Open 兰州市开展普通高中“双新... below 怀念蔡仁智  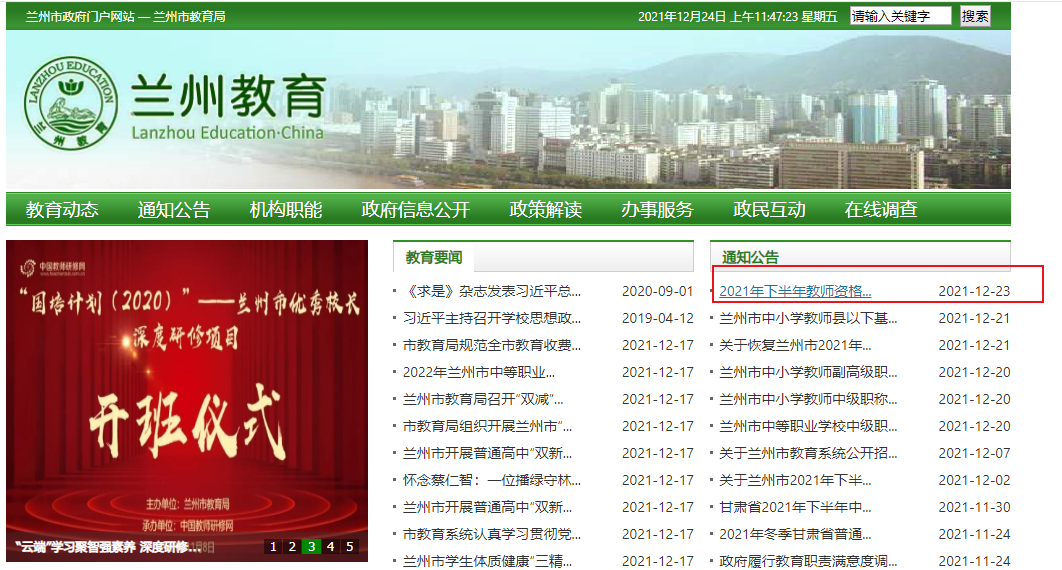[487, 508]
